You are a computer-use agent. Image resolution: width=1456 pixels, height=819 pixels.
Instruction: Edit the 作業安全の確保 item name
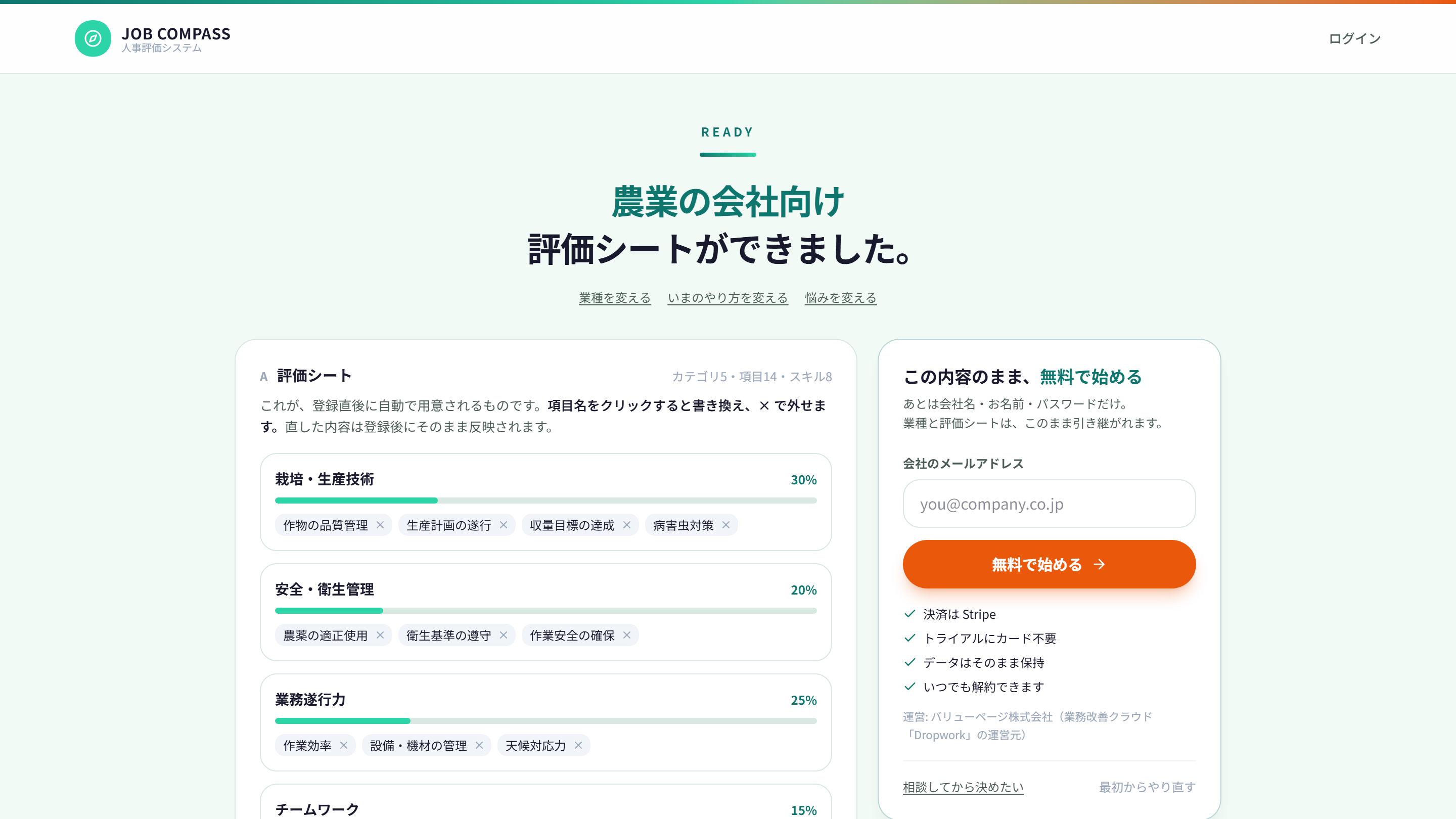[x=572, y=635]
